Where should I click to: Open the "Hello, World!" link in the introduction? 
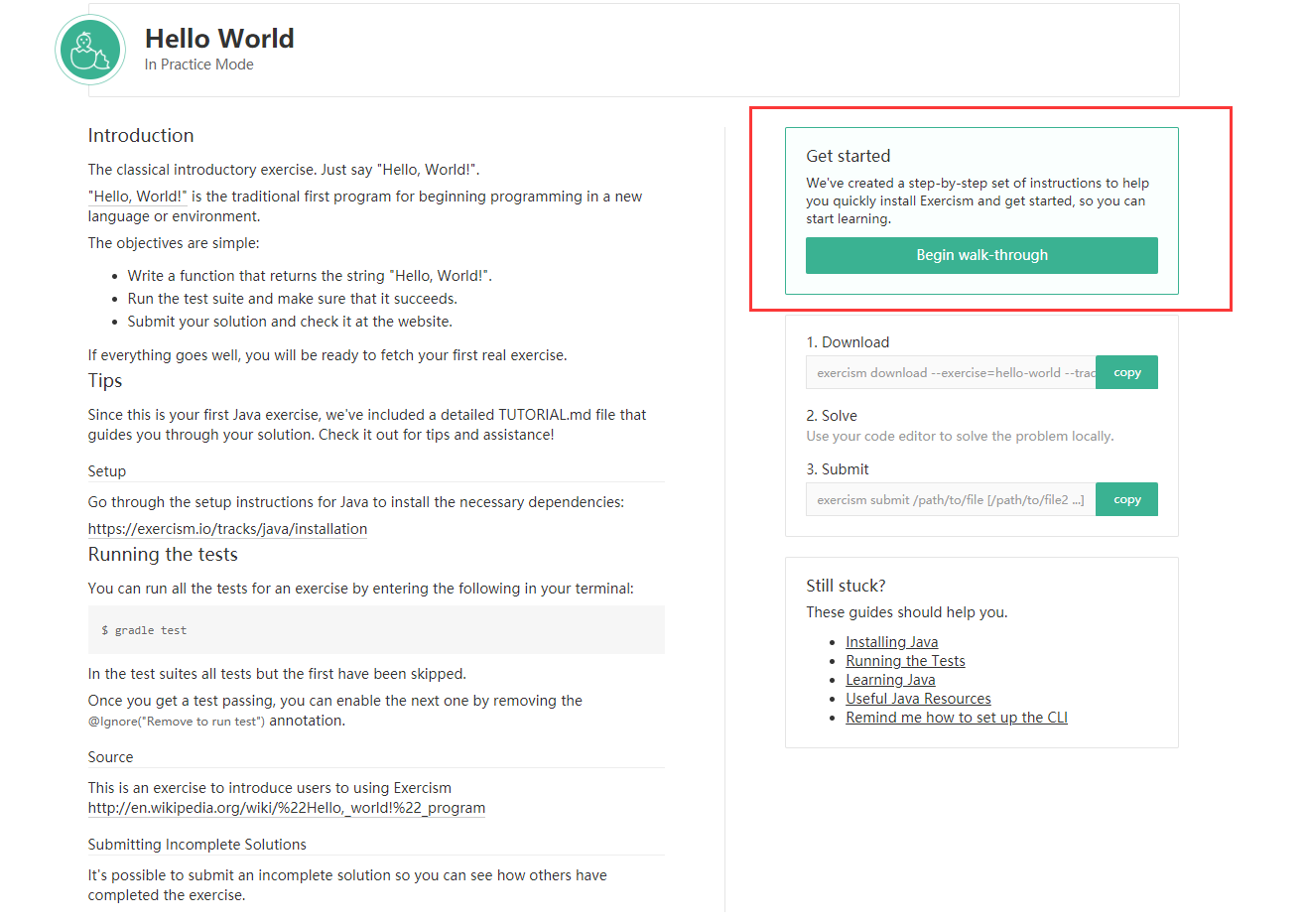coord(138,197)
